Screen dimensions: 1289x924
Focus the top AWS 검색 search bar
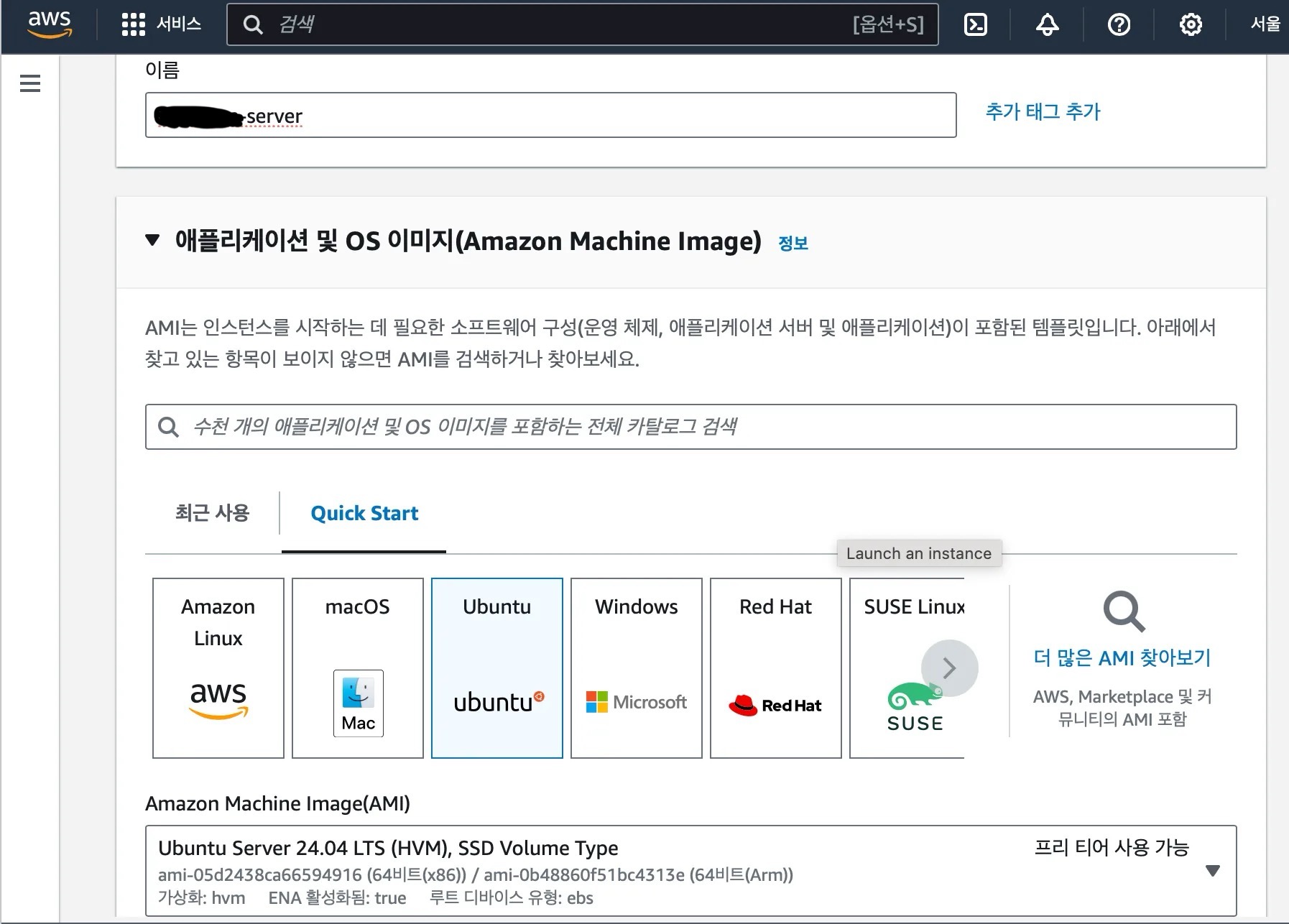583,24
